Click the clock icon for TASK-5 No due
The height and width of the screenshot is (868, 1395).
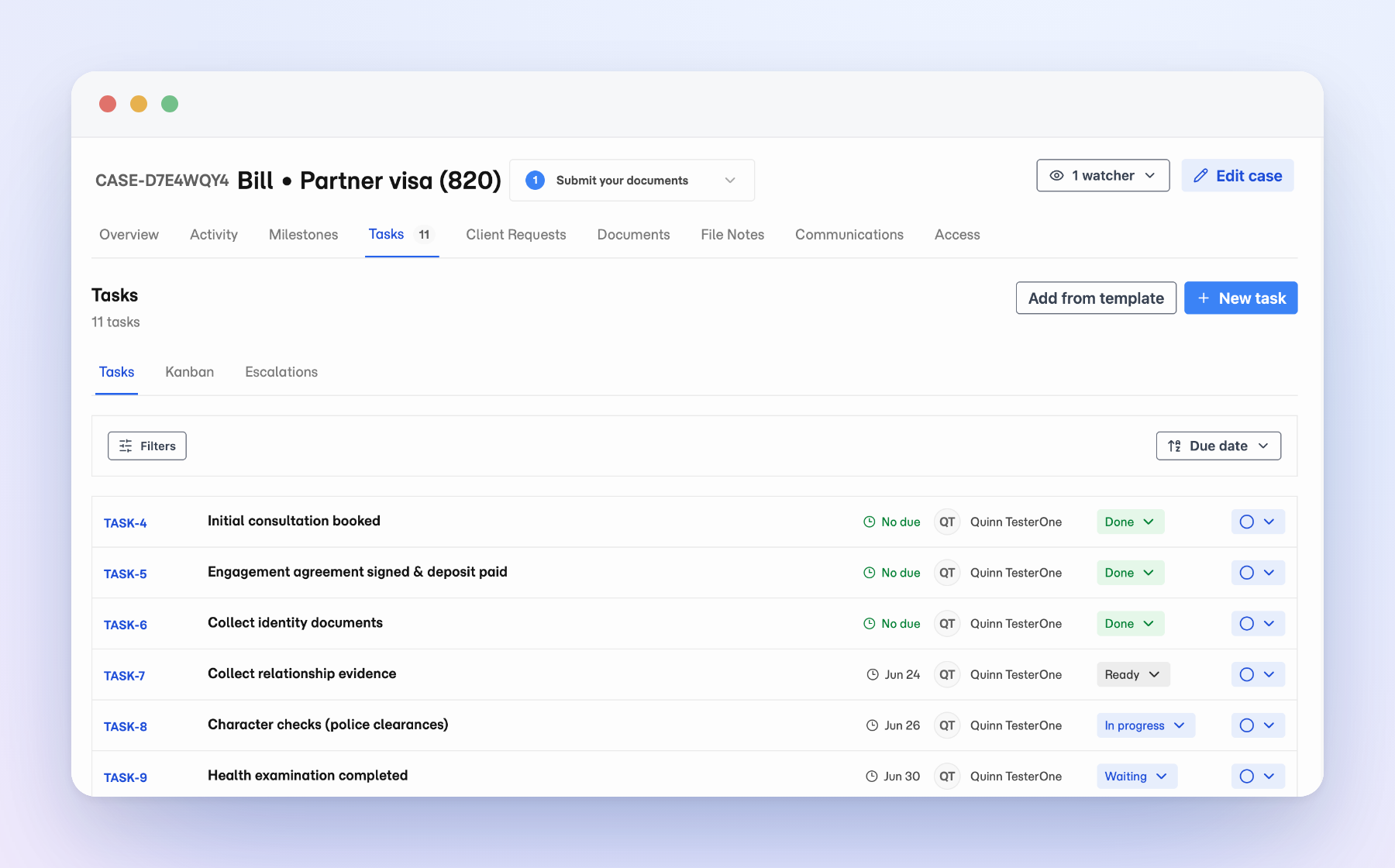870,573
